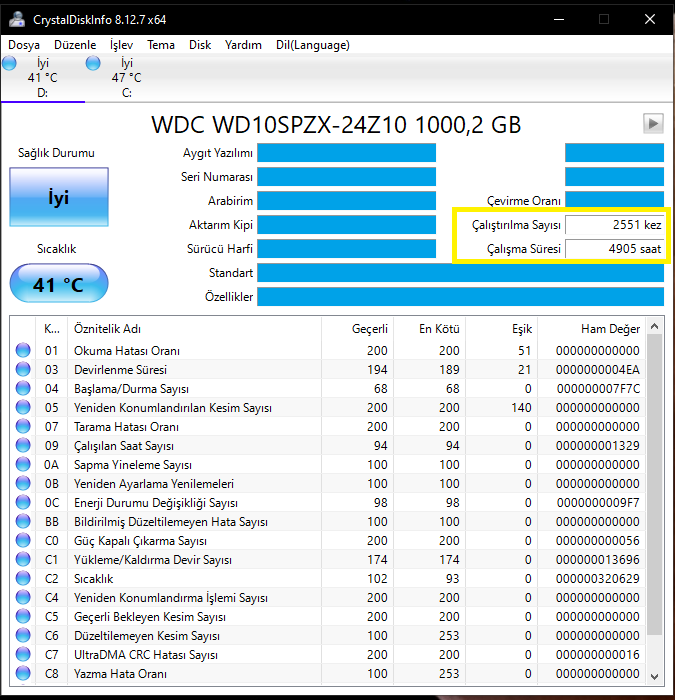Click status orb of UltraDMA CRC Hatası Sayısı
The height and width of the screenshot is (700, 675).
[x=23, y=654]
